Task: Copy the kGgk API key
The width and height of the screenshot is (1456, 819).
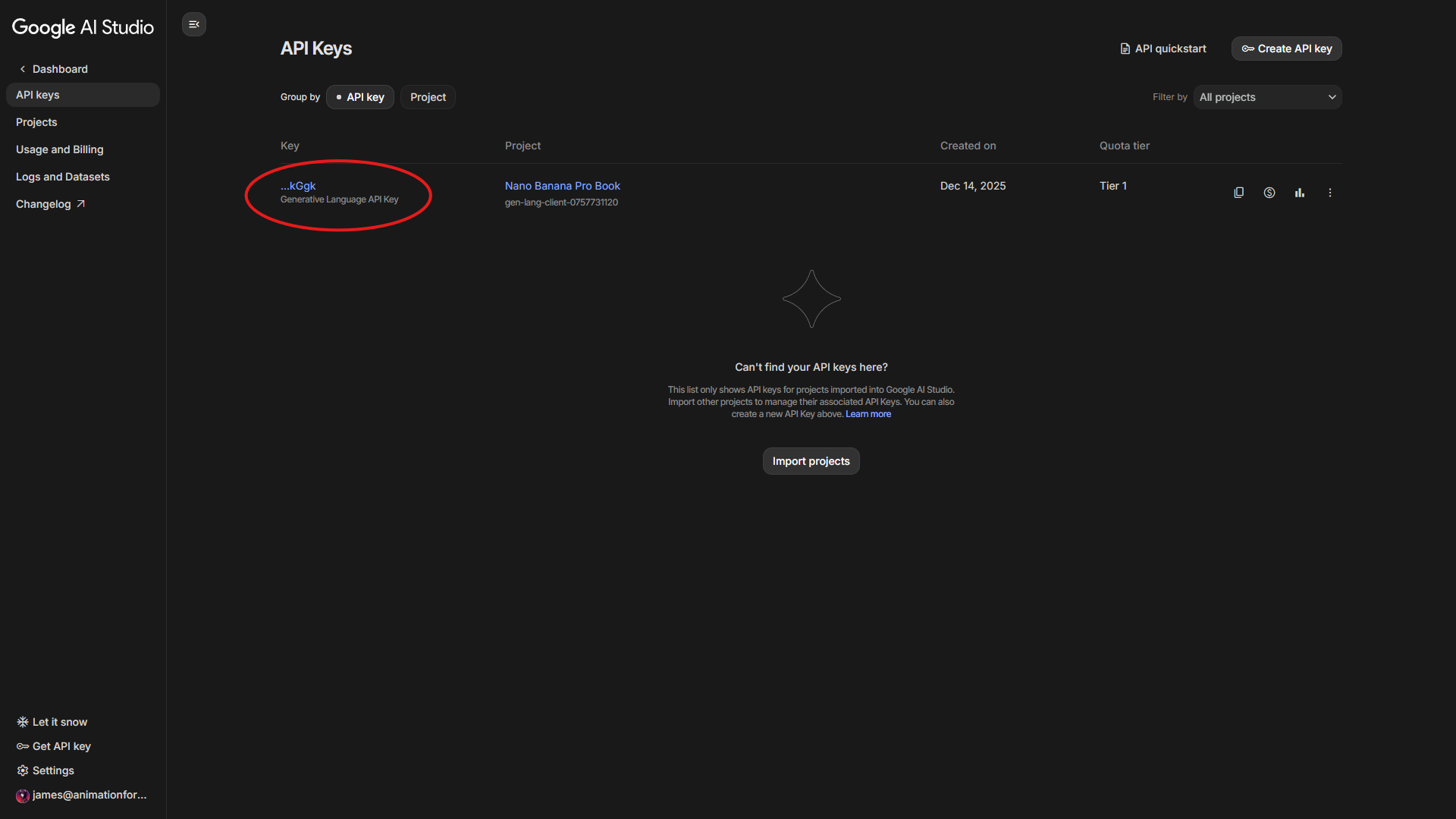Action: [1238, 193]
